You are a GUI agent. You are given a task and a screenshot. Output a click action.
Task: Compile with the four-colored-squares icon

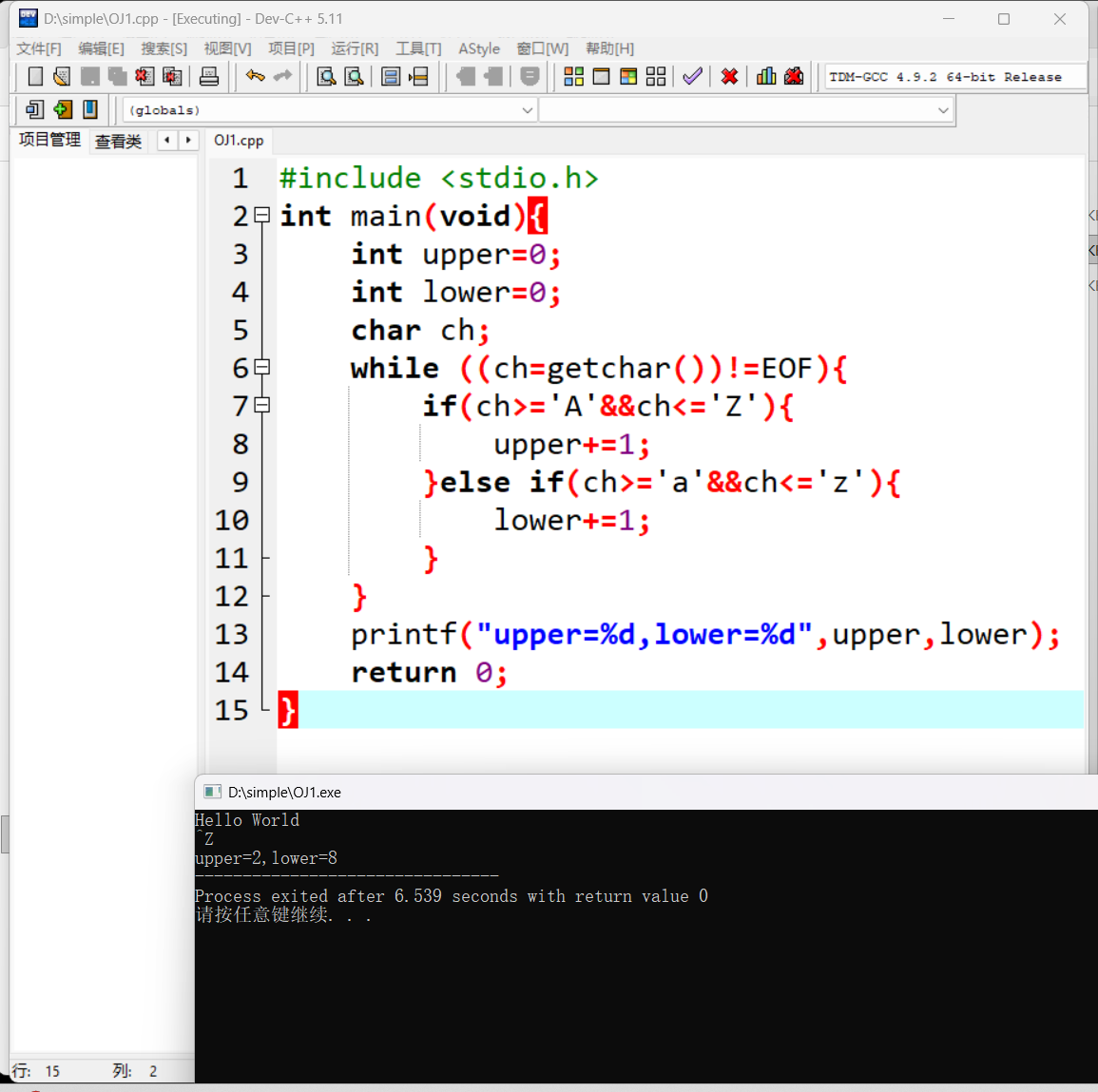pos(573,76)
